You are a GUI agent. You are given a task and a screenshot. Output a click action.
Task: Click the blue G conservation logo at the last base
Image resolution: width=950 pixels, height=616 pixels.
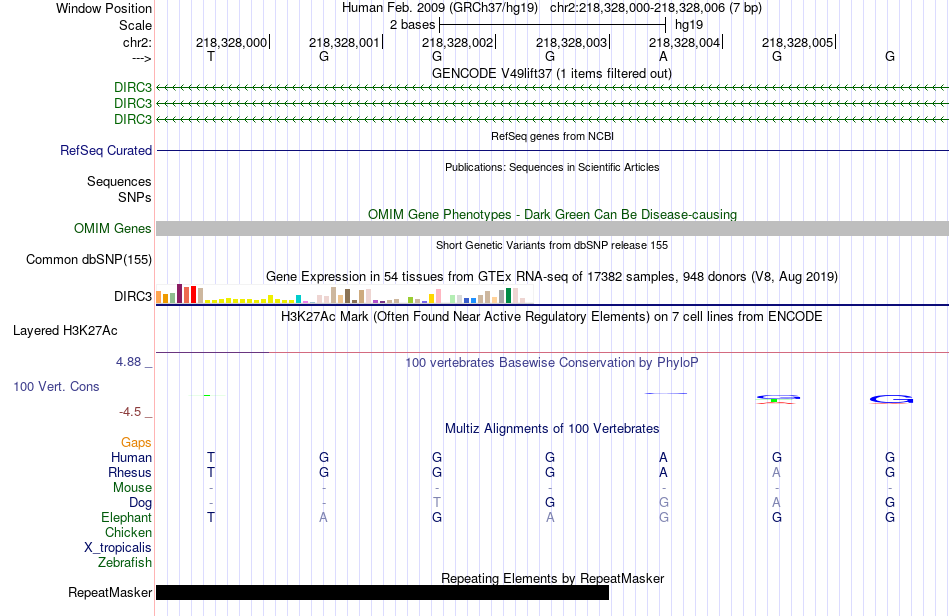[891, 399]
